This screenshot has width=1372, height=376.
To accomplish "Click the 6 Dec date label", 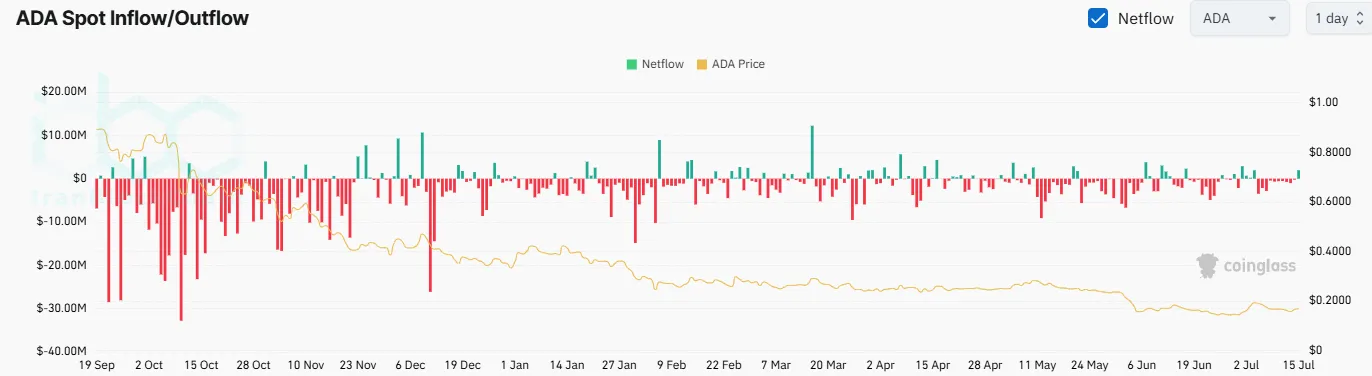I will coord(410,366).
